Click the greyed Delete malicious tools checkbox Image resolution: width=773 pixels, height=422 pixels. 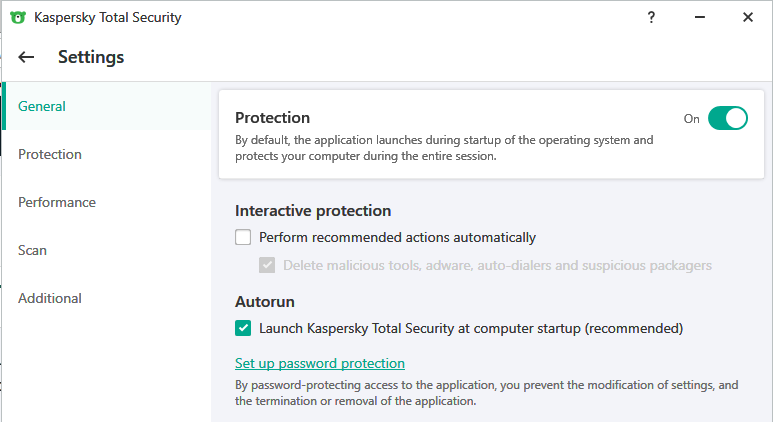(267, 266)
